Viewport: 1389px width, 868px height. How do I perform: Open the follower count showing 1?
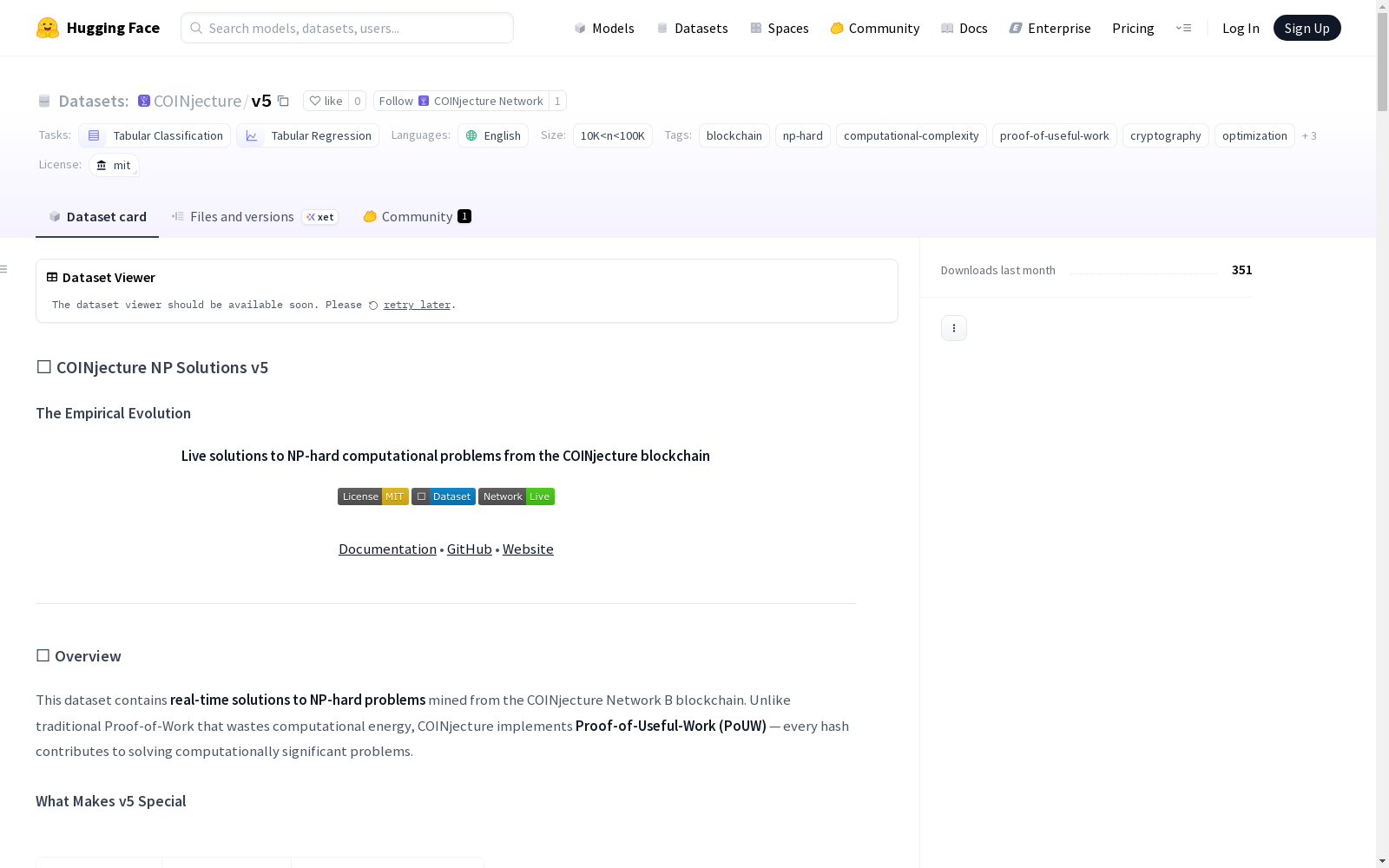[x=557, y=101]
